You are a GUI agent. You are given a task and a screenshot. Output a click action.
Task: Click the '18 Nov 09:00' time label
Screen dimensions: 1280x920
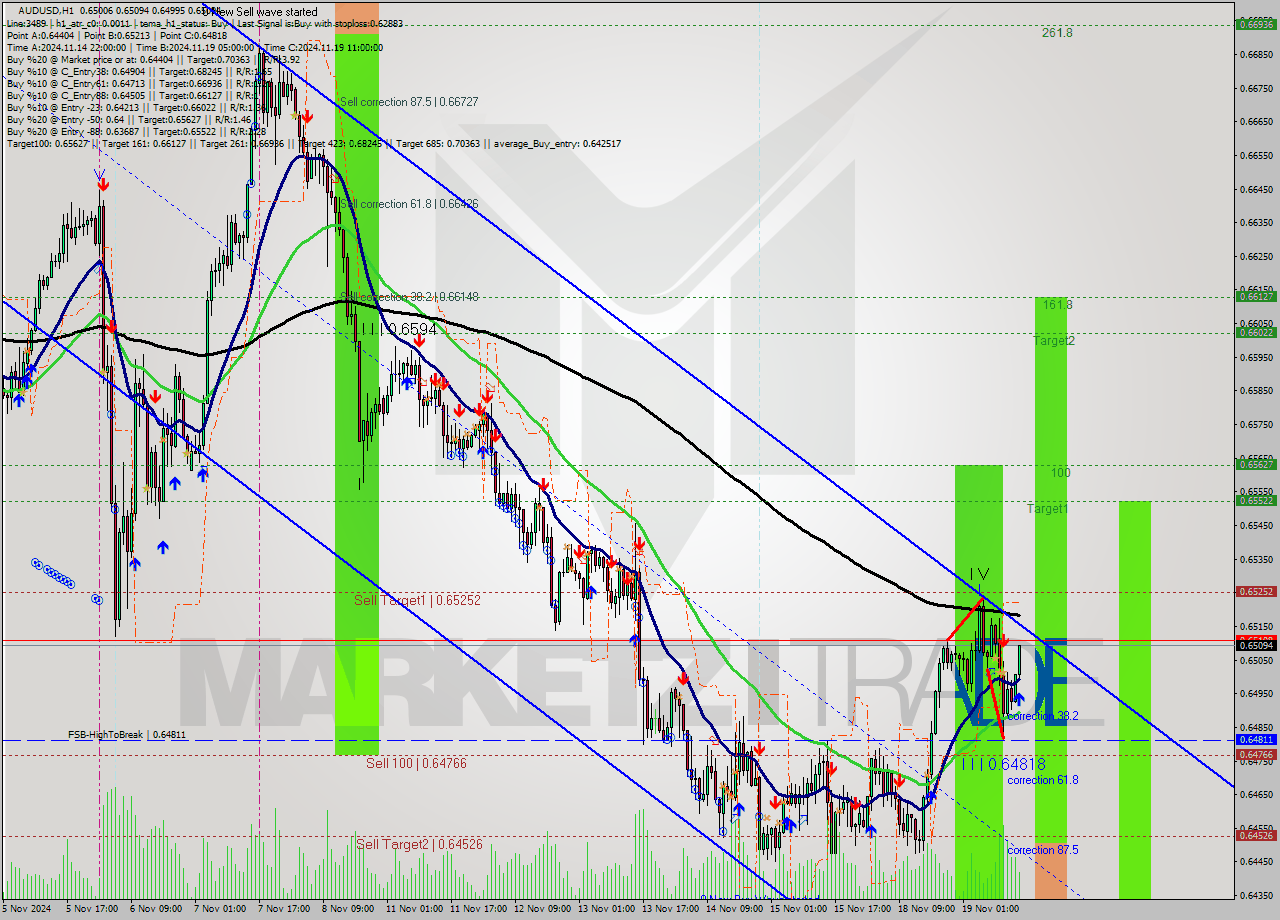tap(926, 909)
